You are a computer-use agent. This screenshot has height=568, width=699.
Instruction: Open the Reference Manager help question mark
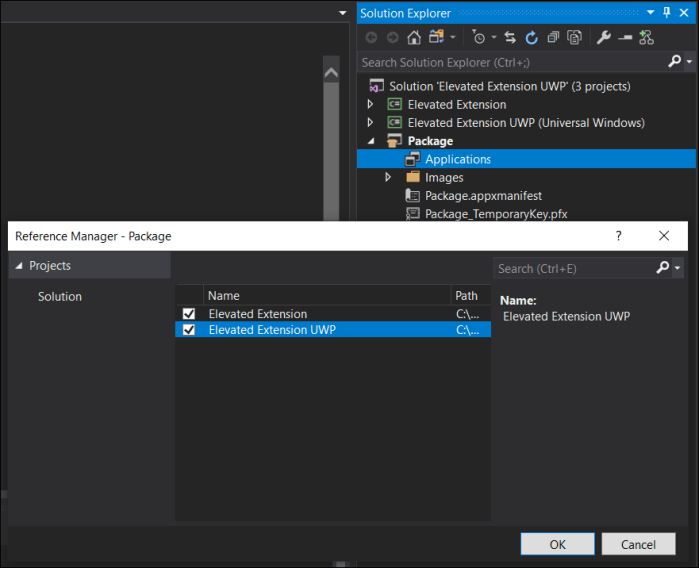pyautogui.click(x=618, y=236)
